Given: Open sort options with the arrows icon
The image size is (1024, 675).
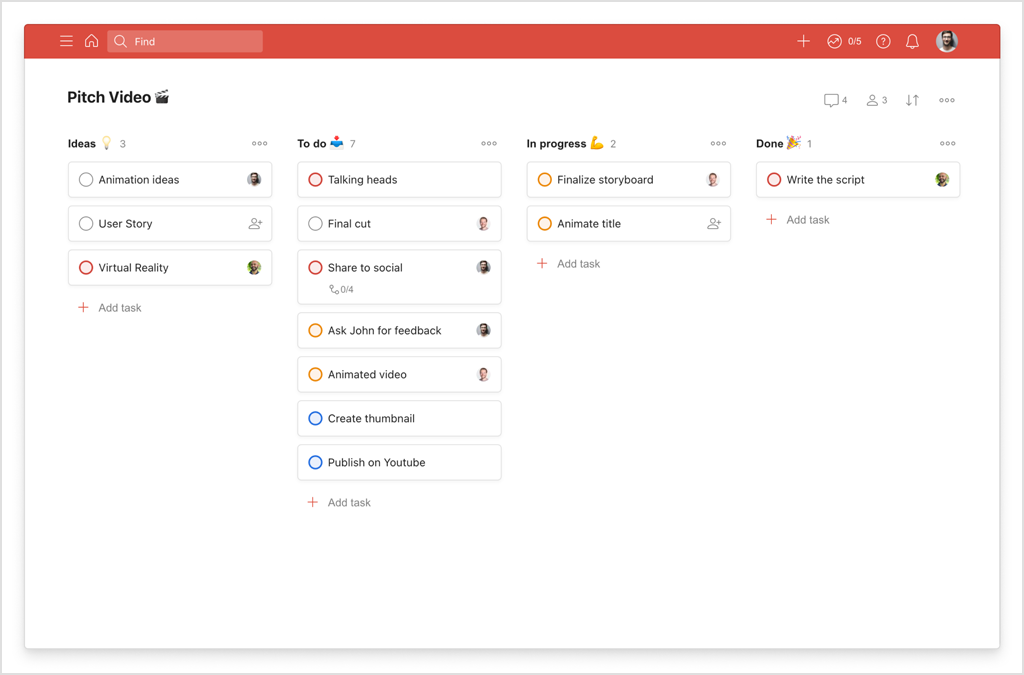Looking at the screenshot, I should tap(911, 100).
